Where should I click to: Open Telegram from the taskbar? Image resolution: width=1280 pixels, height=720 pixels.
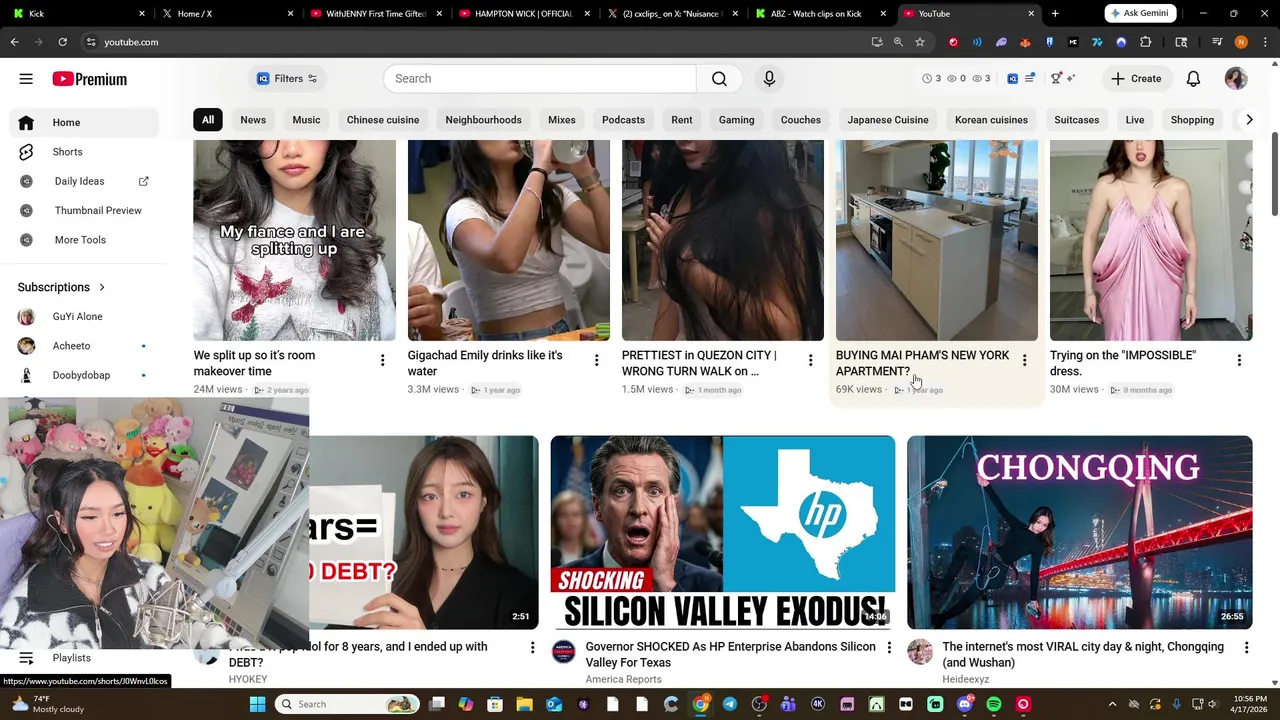(x=730, y=704)
